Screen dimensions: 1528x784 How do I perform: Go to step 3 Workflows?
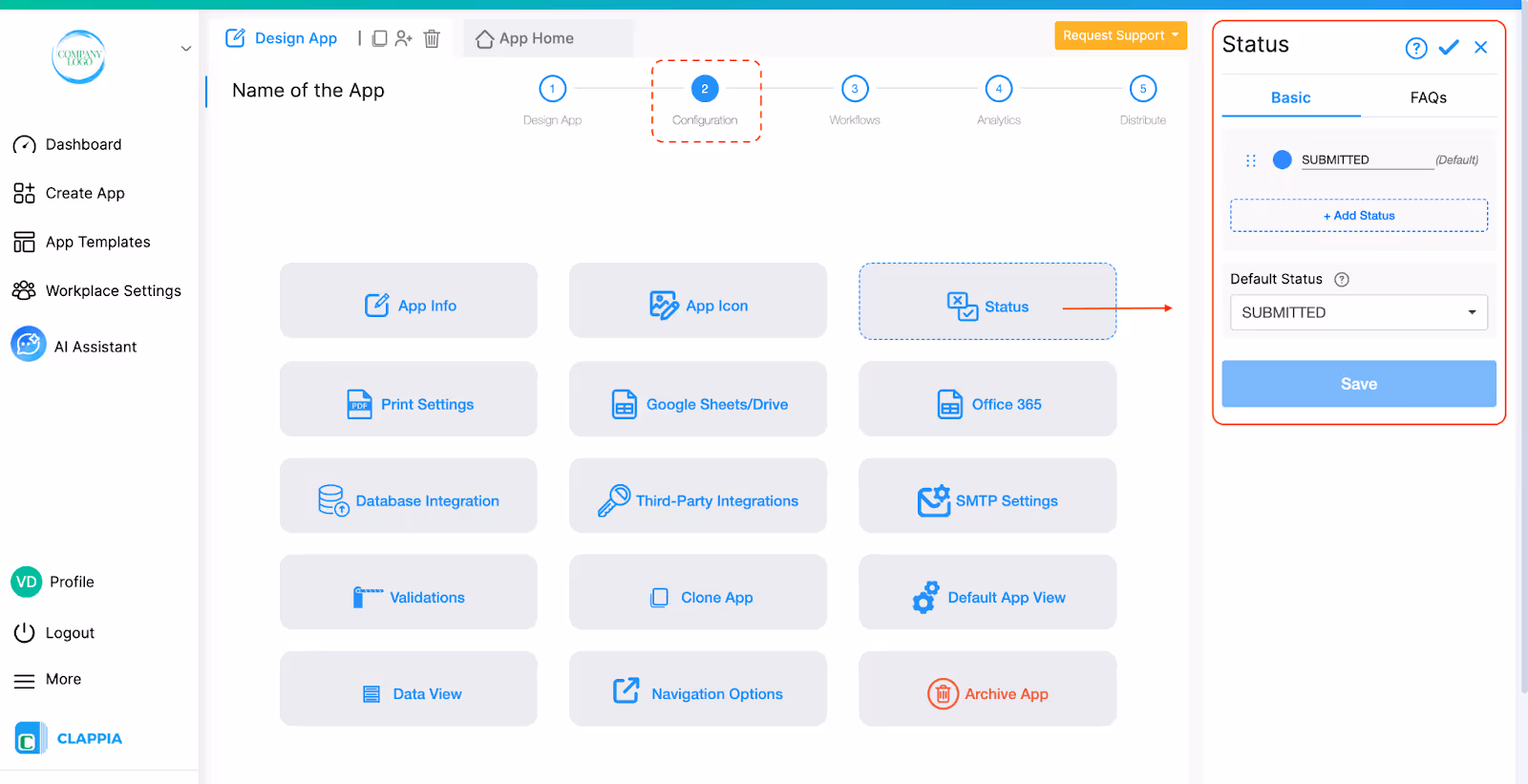[x=855, y=89]
